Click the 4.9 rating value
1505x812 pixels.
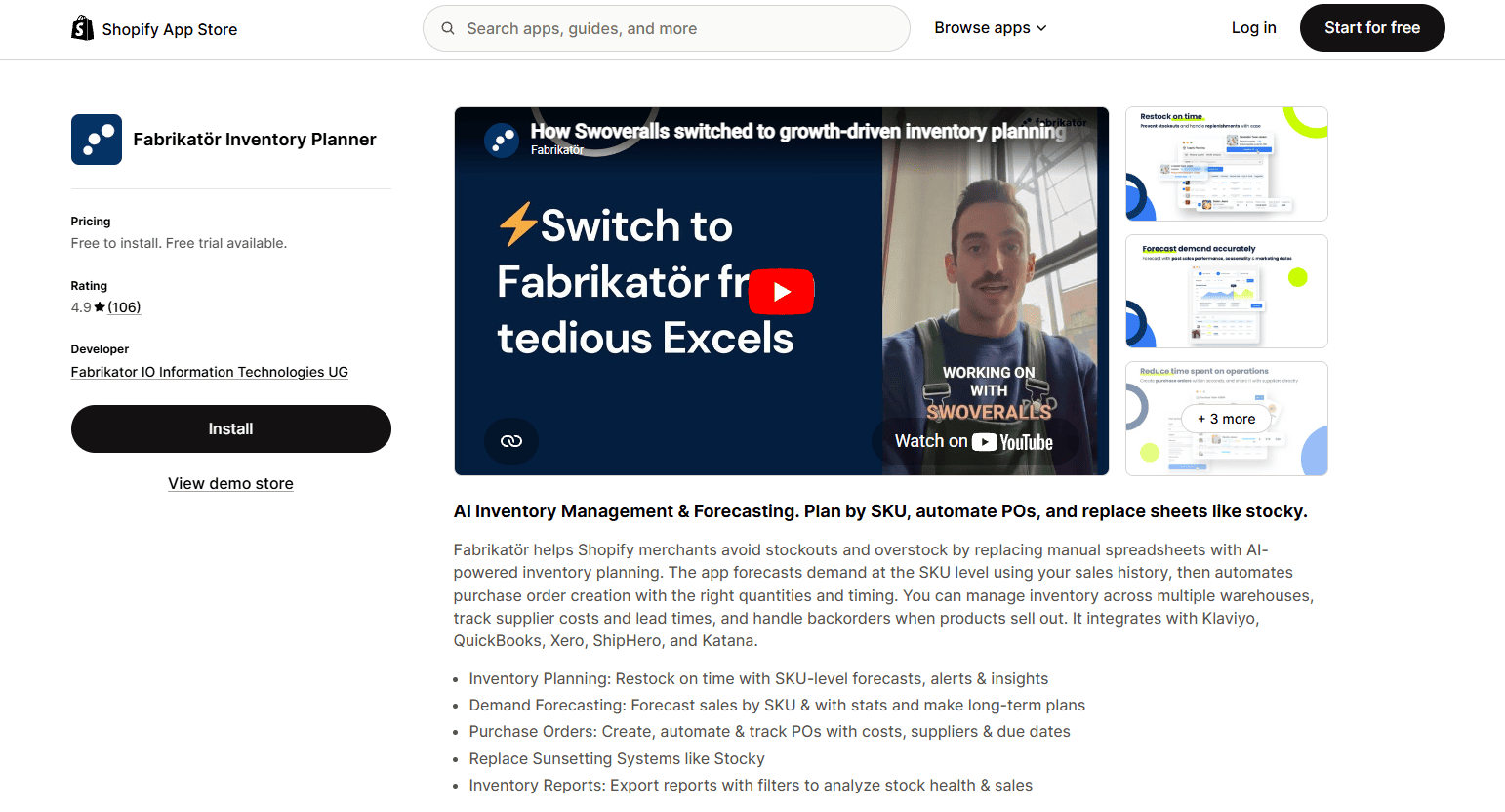pyautogui.click(x=81, y=307)
